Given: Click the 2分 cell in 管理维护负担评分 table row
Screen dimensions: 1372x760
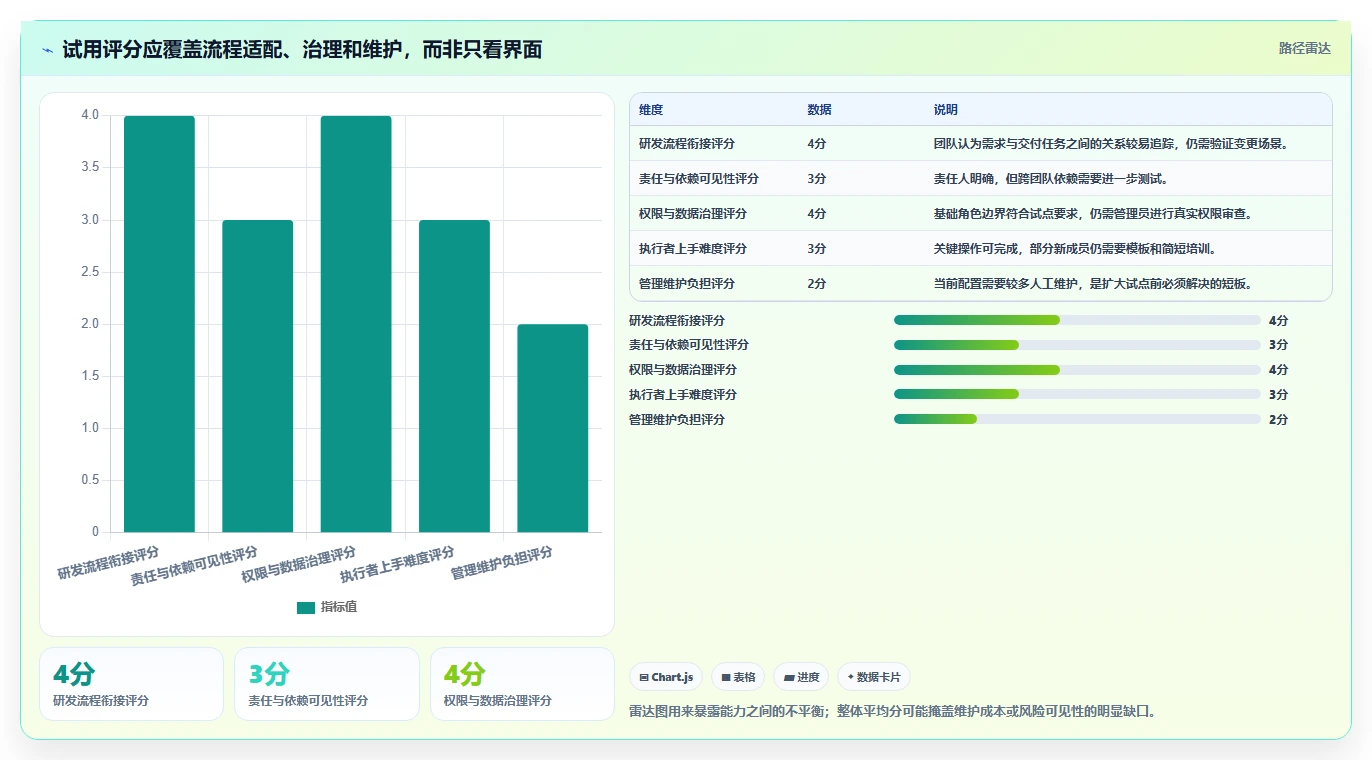Looking at the screenshot, I should [817, 284].
